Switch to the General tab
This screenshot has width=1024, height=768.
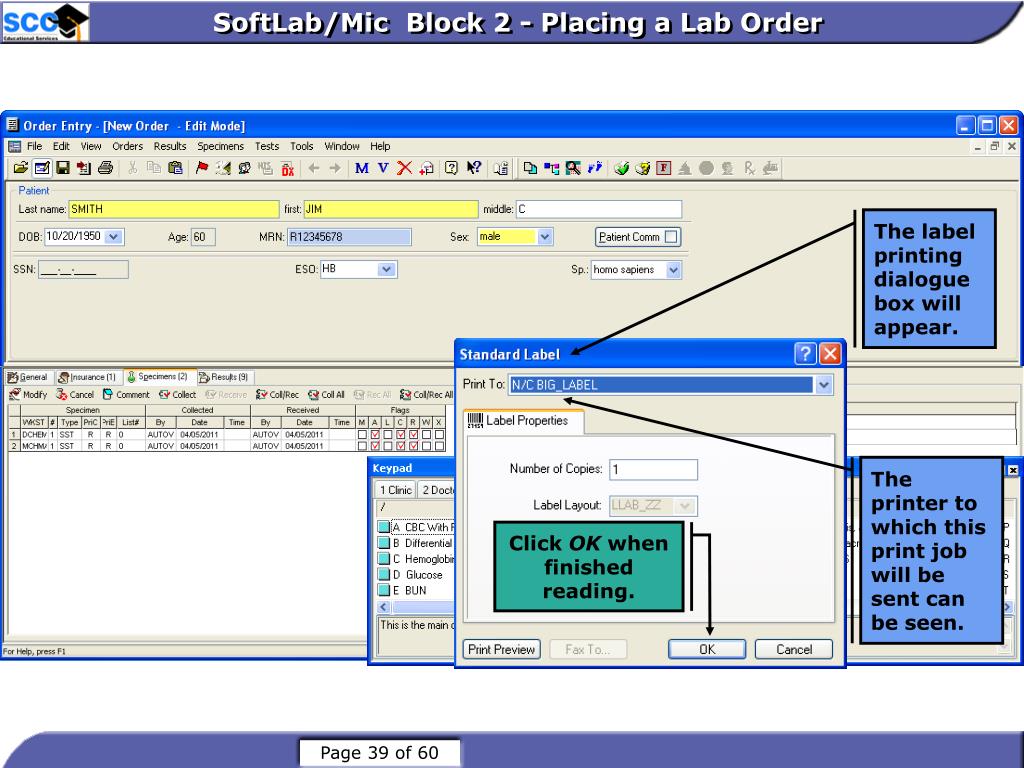[x=28, y=377]
